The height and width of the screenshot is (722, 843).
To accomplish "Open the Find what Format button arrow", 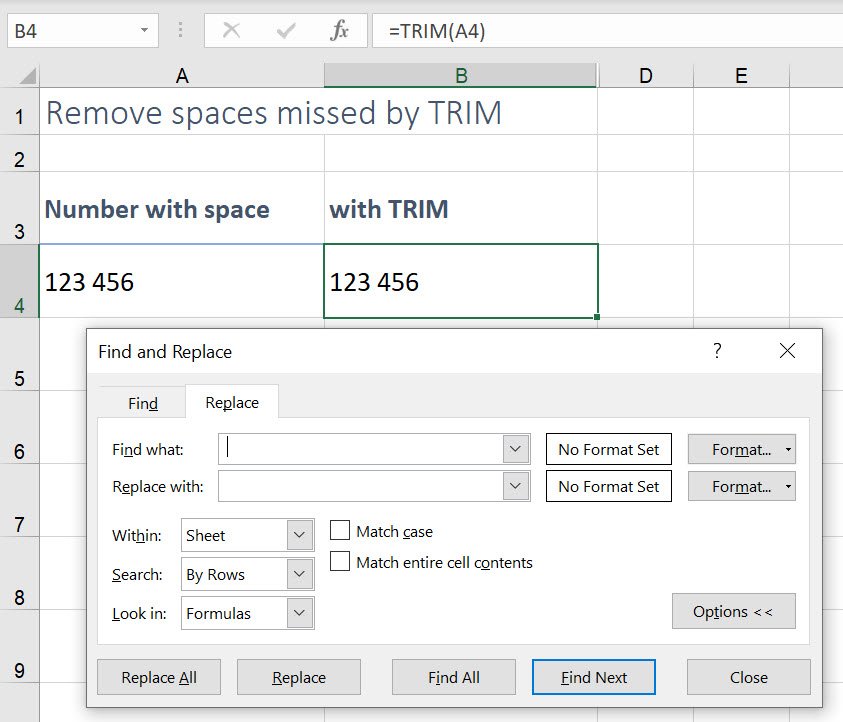I will [788, 450].
